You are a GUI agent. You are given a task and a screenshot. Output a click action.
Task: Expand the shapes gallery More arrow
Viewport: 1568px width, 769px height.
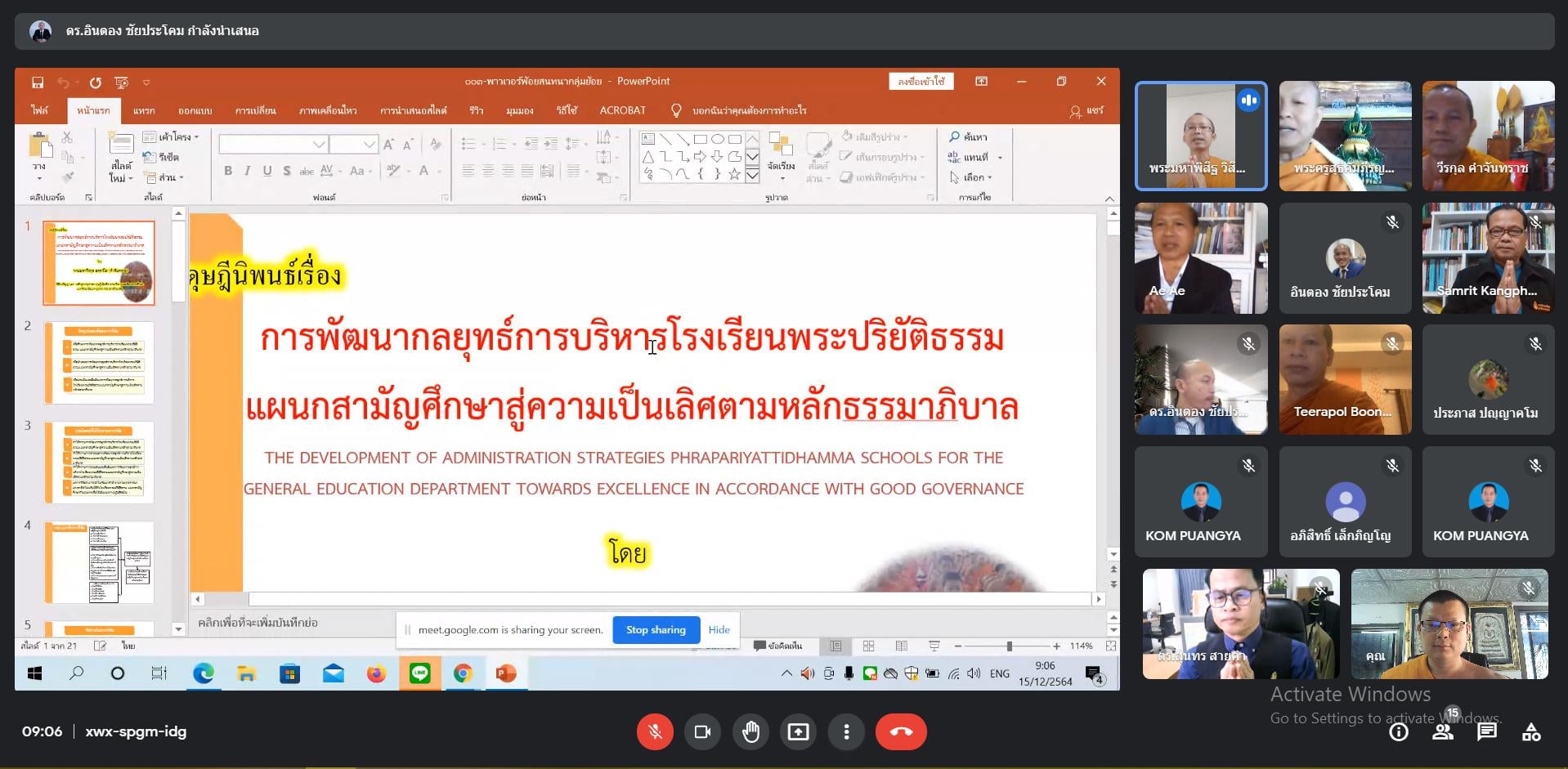[752, 175]
